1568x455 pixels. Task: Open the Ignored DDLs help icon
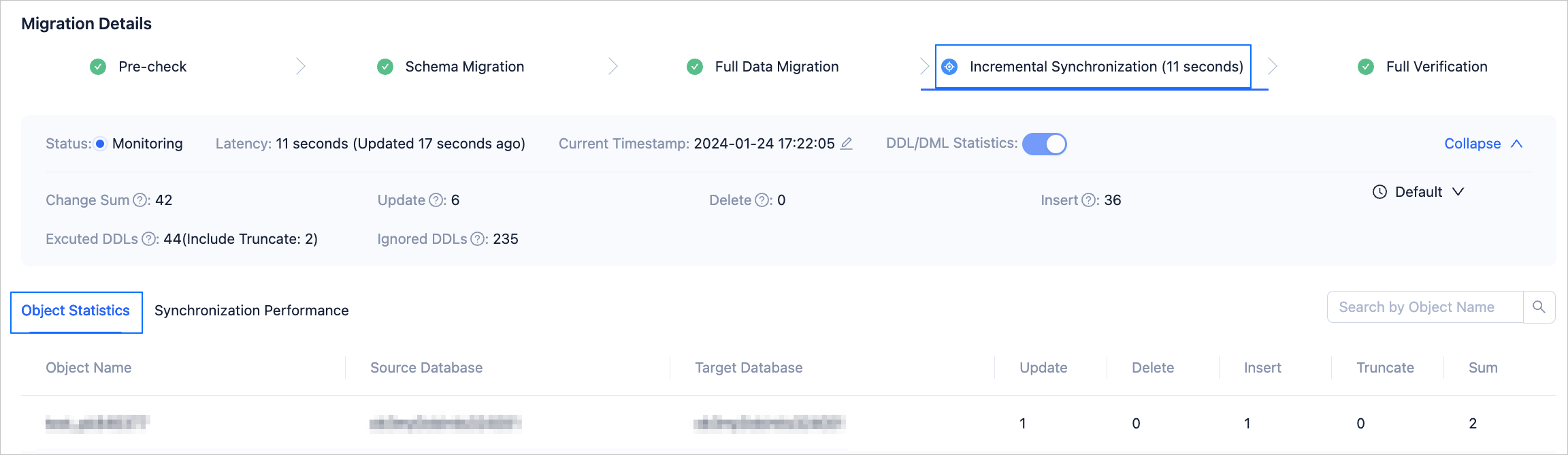(478, 239)
